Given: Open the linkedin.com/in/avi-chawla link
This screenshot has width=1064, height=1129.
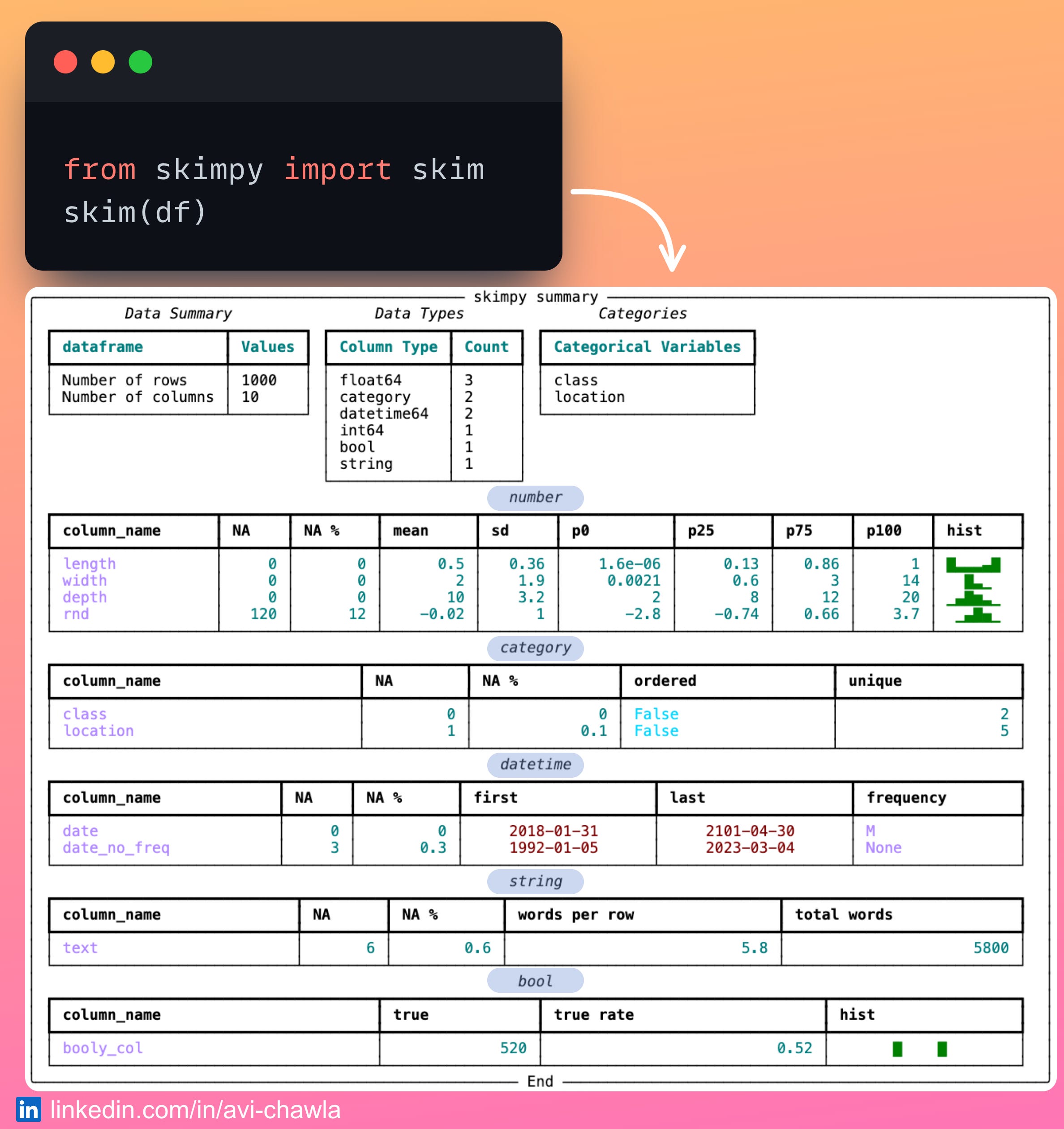Looking at the screenshot, I should coord(195,1110).
